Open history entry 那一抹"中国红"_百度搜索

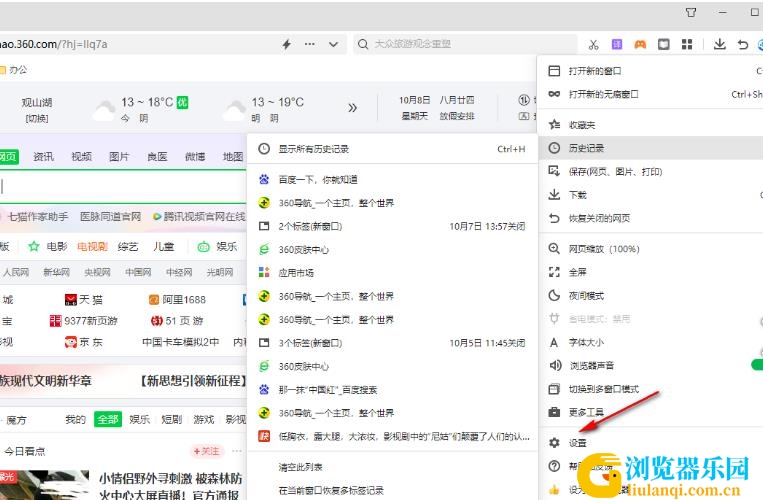coord(392,390)
